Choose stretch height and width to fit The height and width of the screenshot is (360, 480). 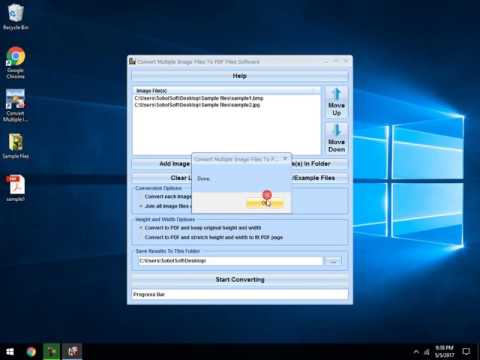pyautogui.click(x=211, y=237)
